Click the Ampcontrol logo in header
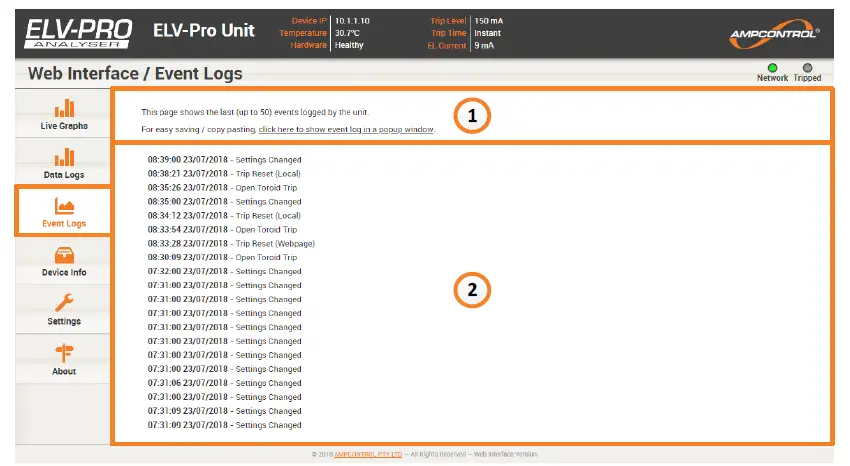The width and height of the screenshot is (850, 466). [x=774, y=34]
